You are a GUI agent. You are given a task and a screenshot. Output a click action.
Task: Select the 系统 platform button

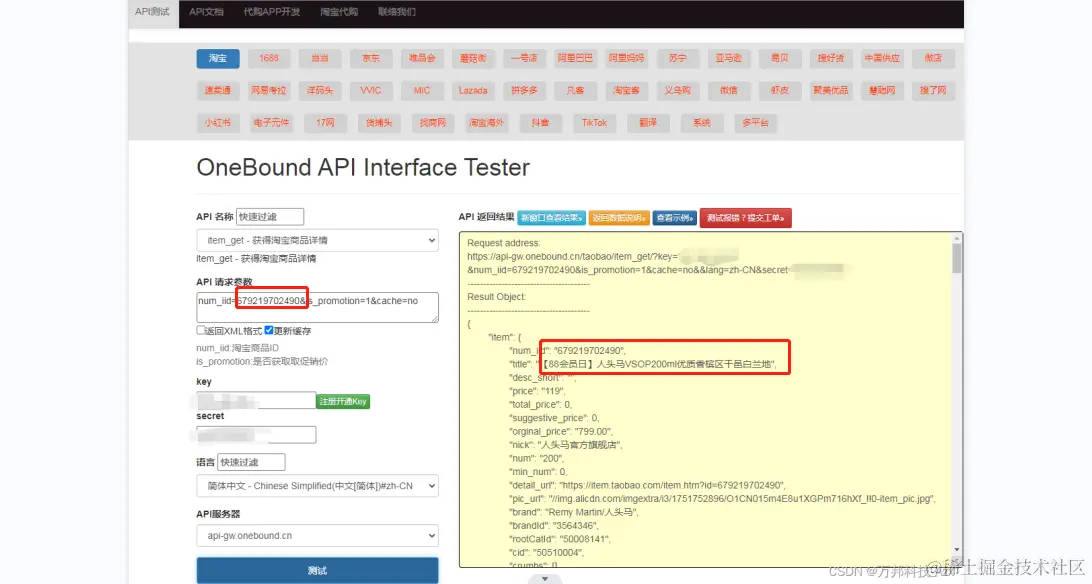[701, 123]
